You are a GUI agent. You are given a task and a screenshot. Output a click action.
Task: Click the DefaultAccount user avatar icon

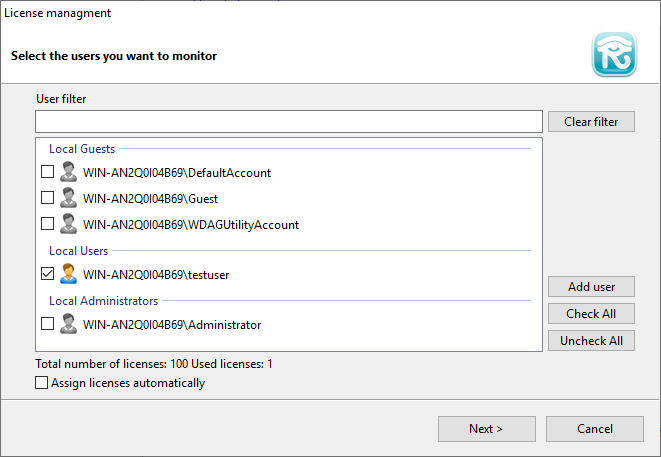[x=68, y=172]
